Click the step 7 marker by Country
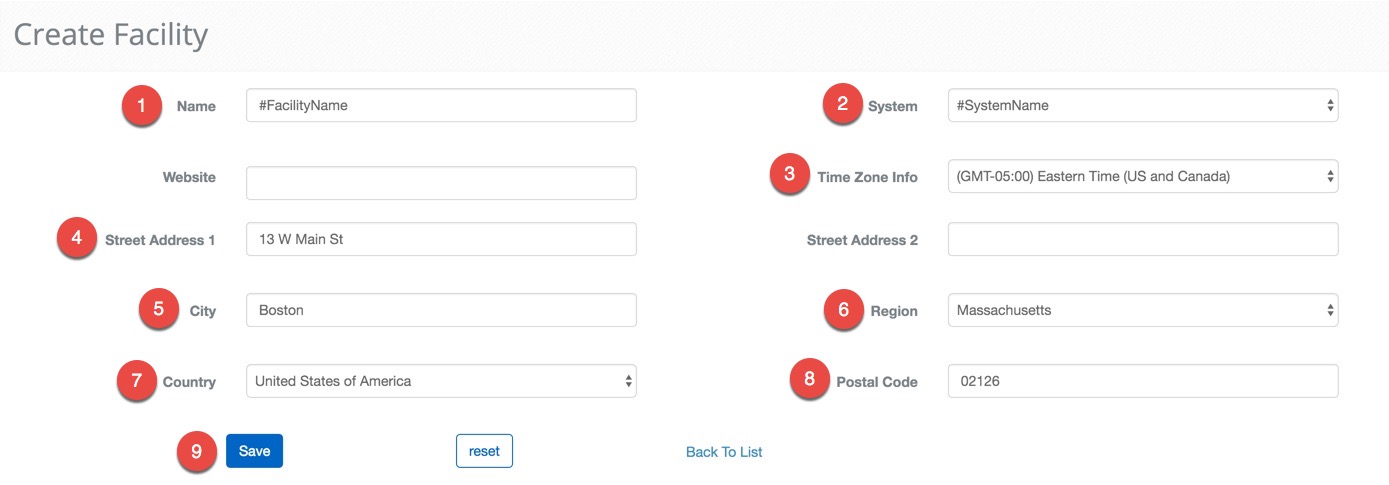This screenshot has height=485, width=1389. pyautogui.click(x=137, y=380)
